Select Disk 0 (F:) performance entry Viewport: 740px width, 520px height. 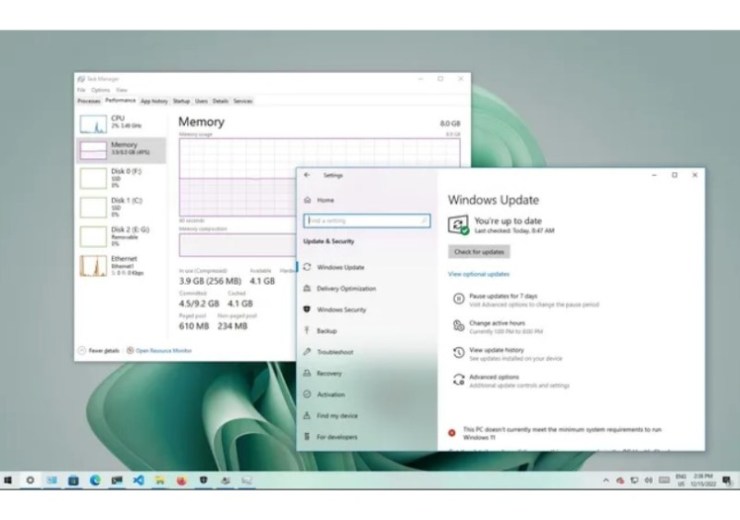121,178
